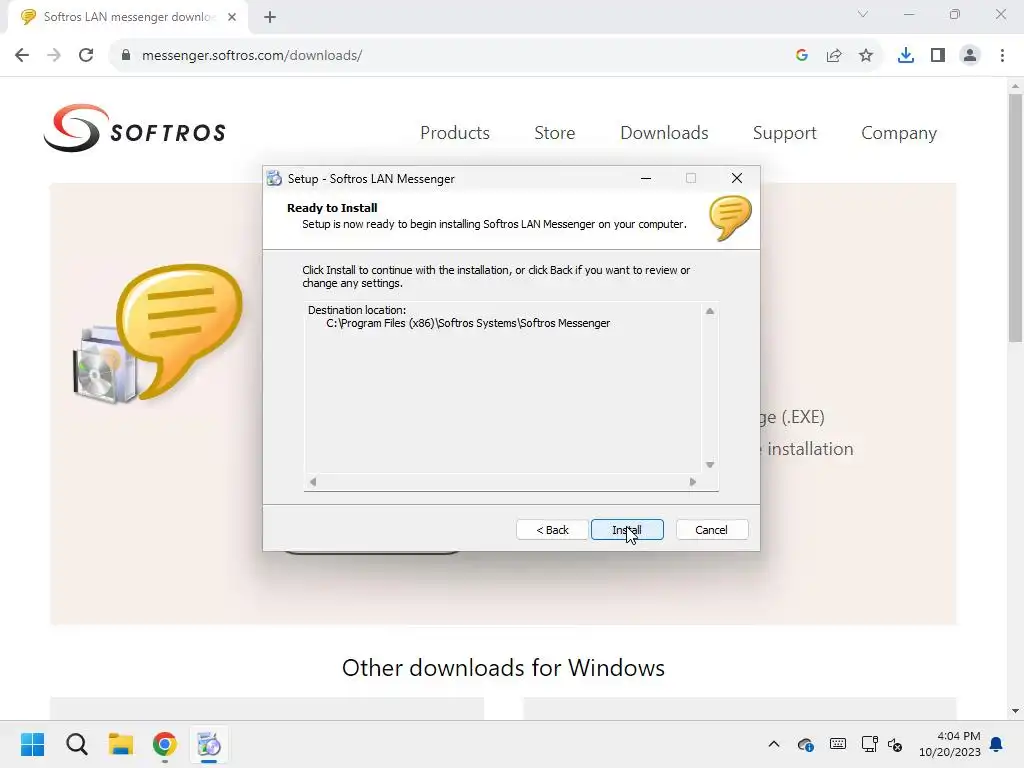Click the Install button in setup dialog
Screen dimensions: 1024x768
pyautogui.click(x=627, y=530)
